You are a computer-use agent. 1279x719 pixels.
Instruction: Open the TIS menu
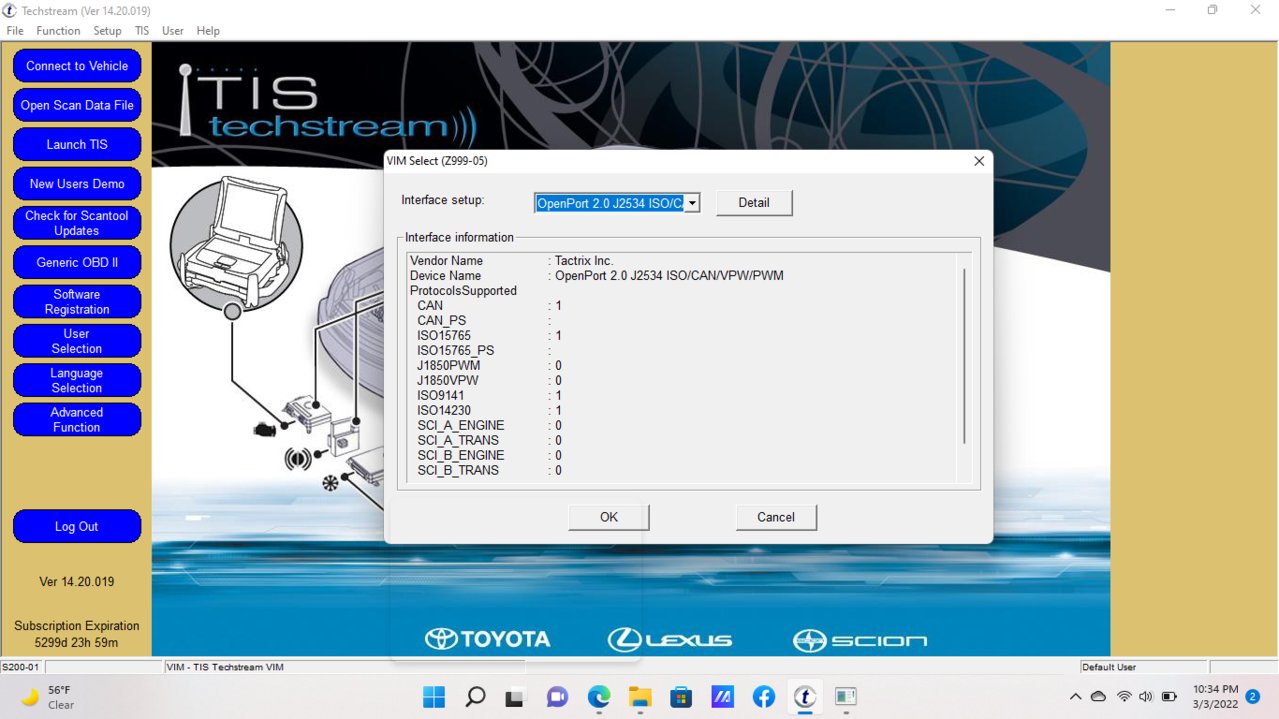tap(142, 31)
